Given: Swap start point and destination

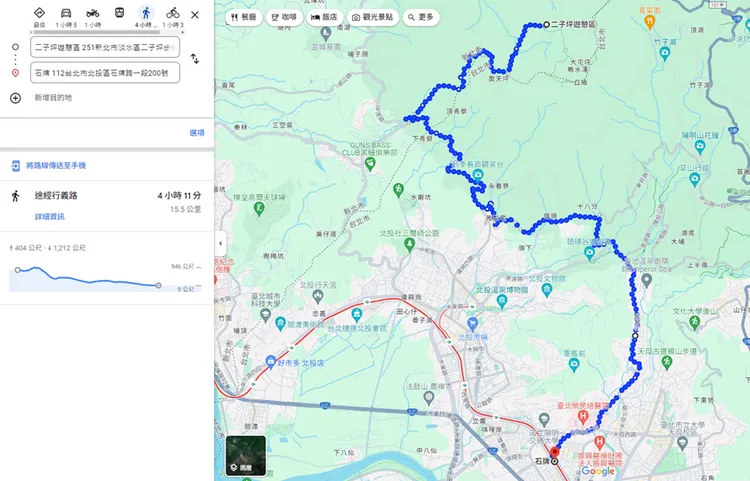Looking at the screenshot, I should point(195,59).
